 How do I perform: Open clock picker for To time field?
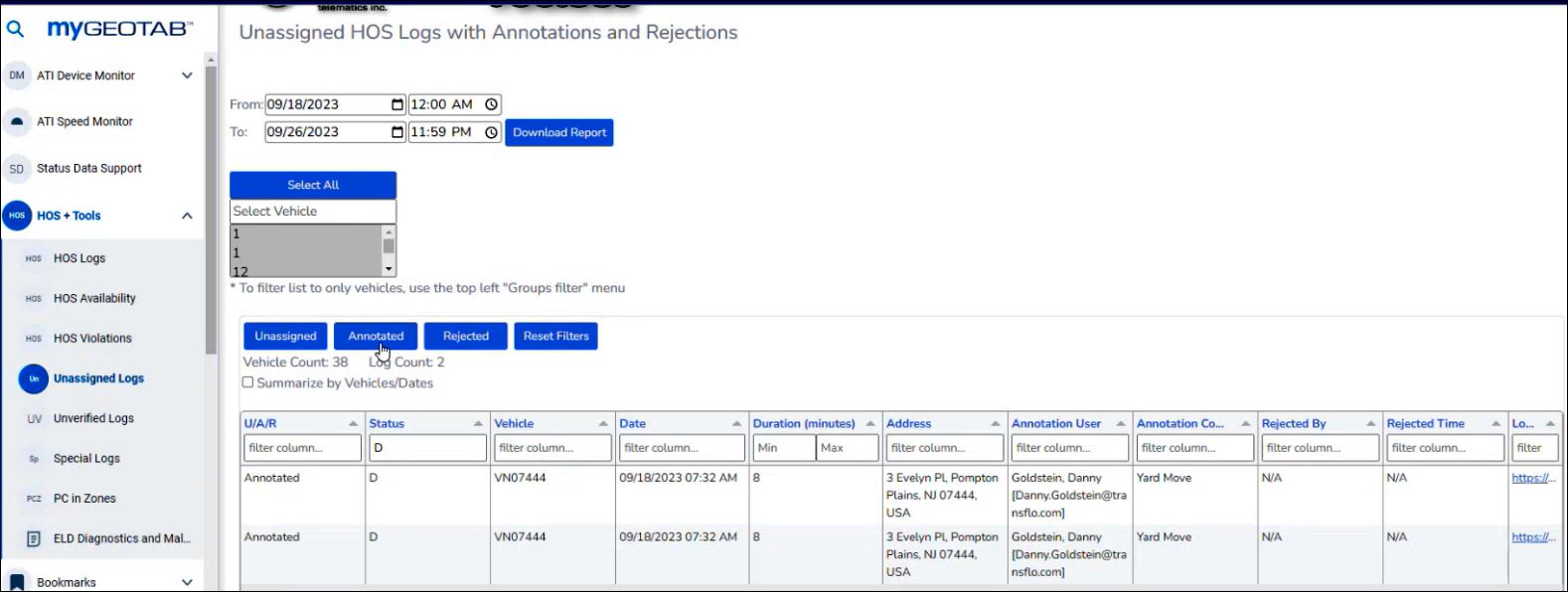491,132
